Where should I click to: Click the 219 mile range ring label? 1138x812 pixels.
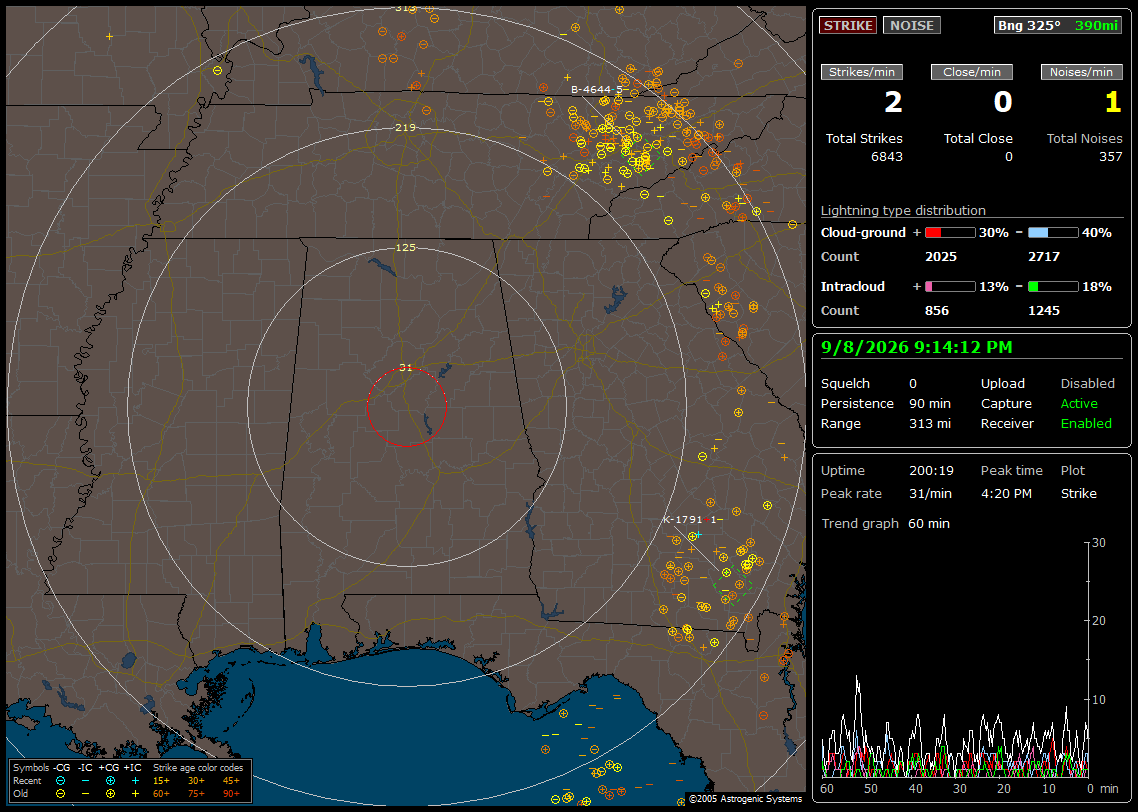[405, 128]
